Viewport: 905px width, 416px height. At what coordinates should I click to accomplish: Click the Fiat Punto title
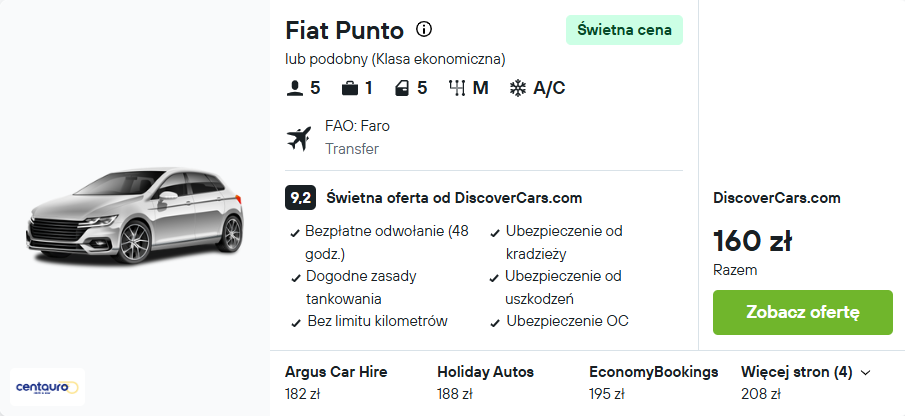(345, 30)
